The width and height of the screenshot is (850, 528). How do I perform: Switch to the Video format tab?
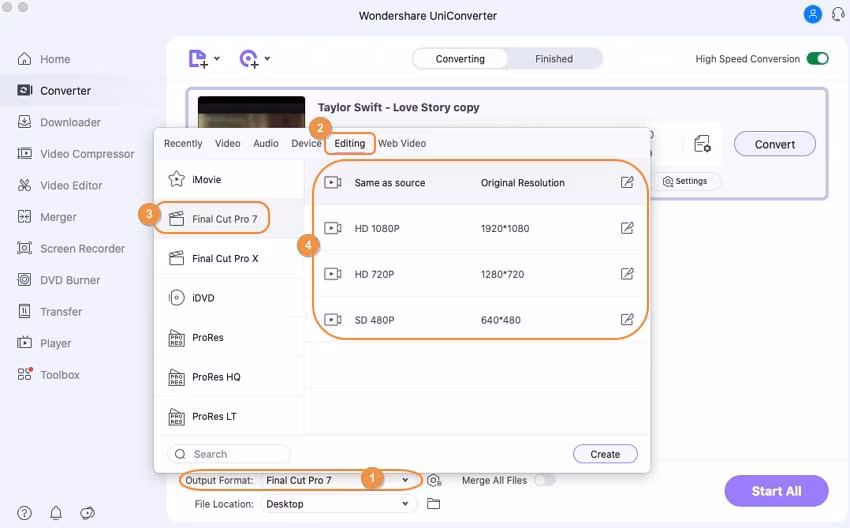pyautogui.click(x=228, y=143)
